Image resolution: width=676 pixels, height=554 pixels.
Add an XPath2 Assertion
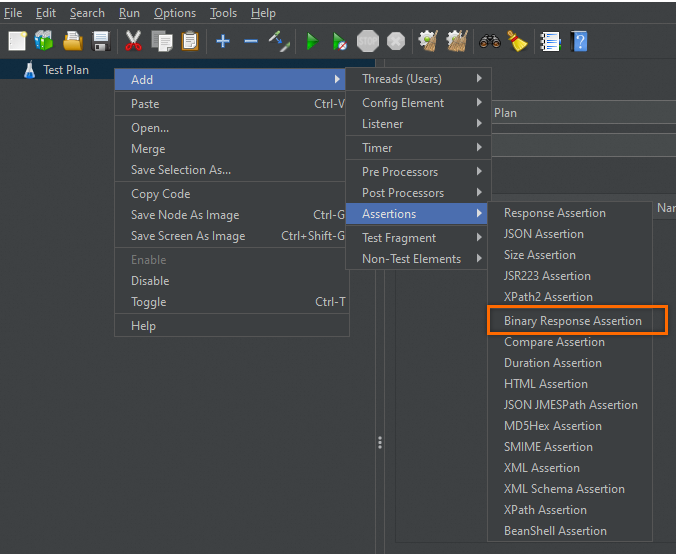[570, 297]
